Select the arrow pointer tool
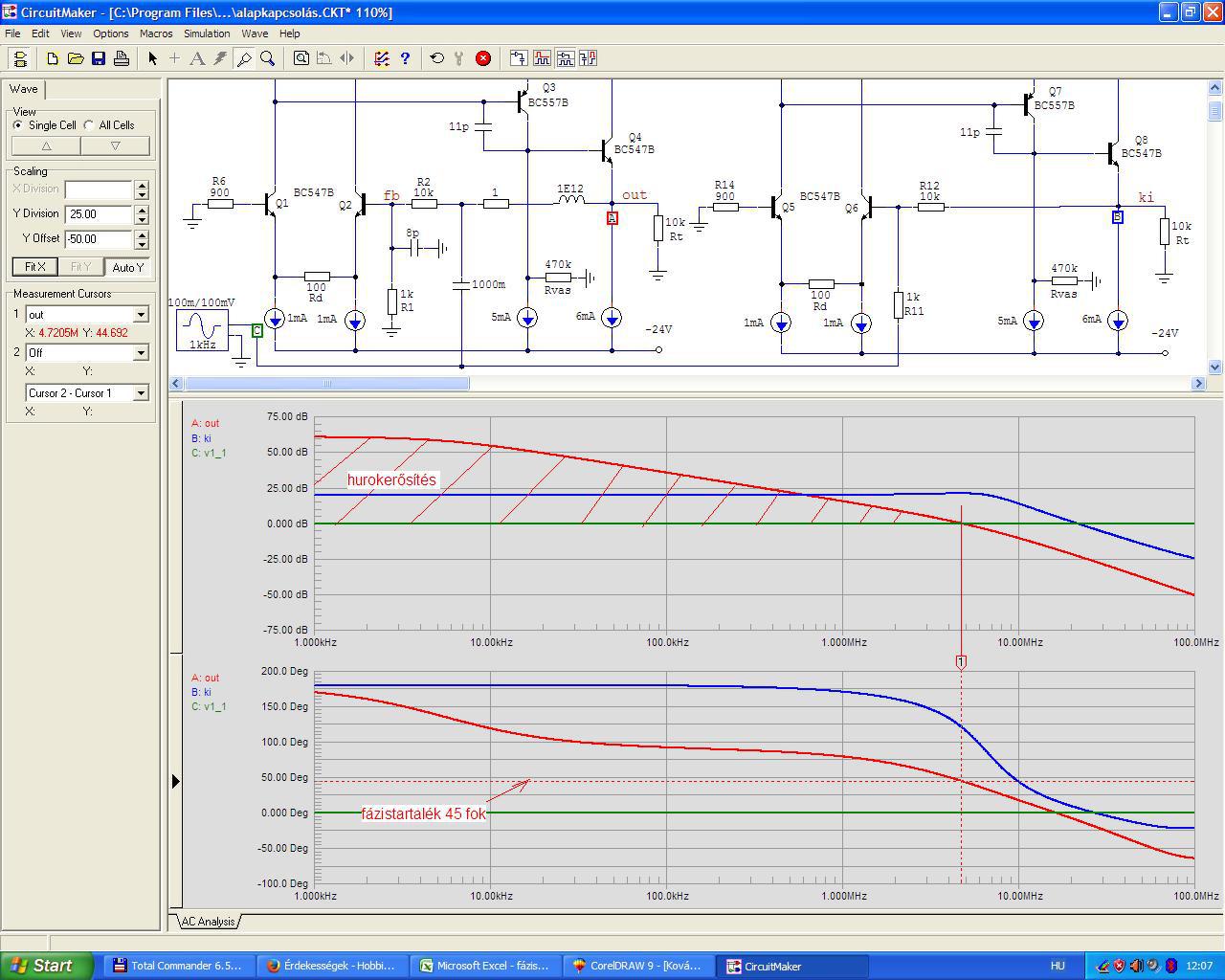The height and width of the screenshot is (980, 1225). pyautogui.click(x=152, y=58)
